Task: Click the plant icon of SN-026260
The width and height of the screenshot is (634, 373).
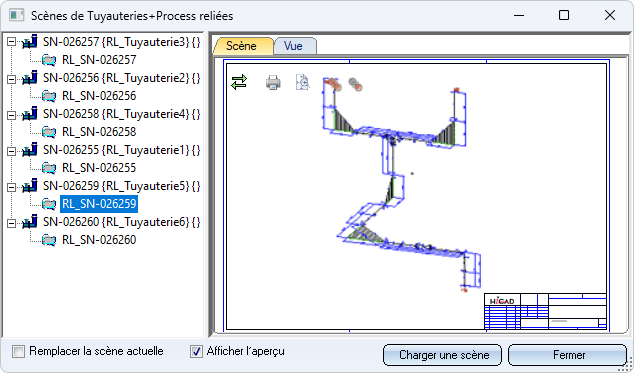Action: [30, 222]
